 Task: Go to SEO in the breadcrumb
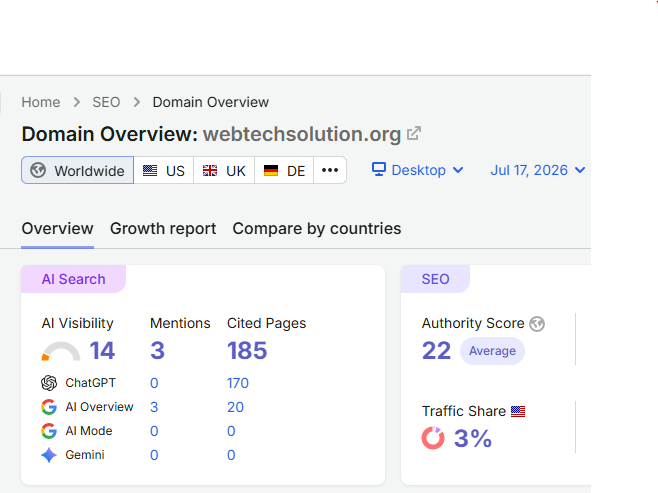click(x=106, y=102)
